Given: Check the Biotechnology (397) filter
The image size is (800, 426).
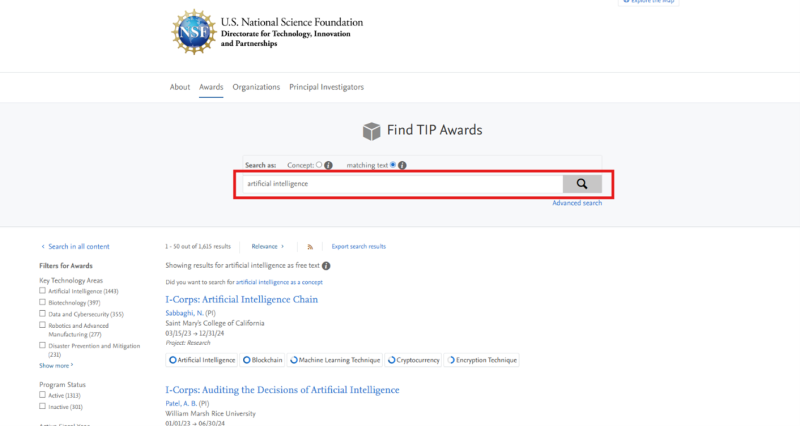Looking at the screenshot, I should coord(42,302).
